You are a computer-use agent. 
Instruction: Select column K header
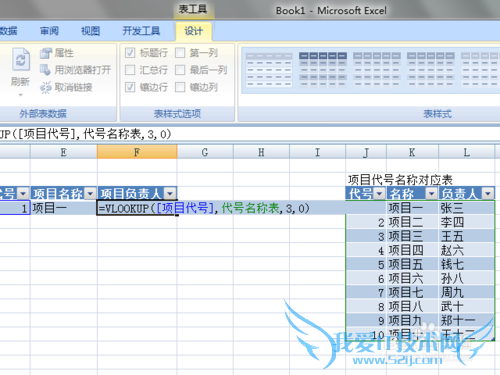point(412,152)
